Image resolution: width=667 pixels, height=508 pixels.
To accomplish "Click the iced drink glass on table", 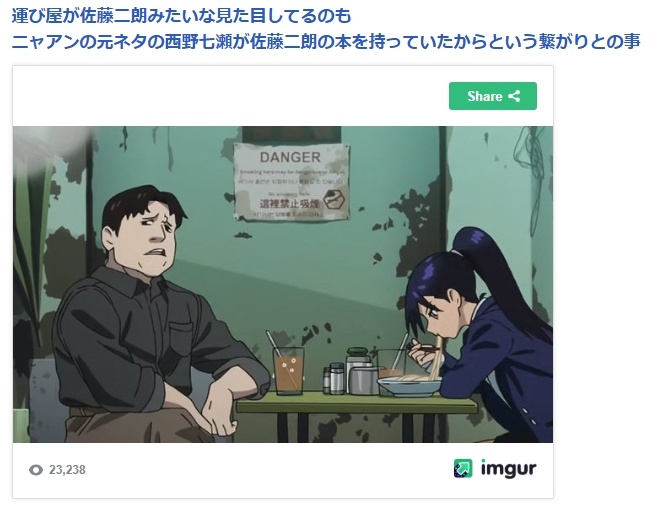I will [x=289, y=371].
